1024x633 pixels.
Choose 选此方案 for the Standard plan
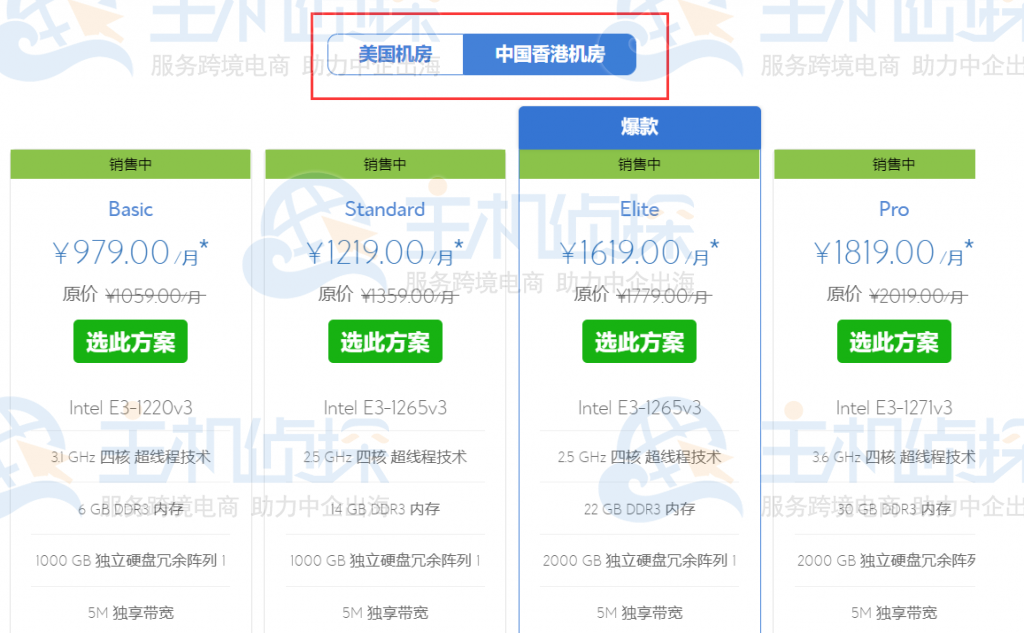click(x=385, y=342)
